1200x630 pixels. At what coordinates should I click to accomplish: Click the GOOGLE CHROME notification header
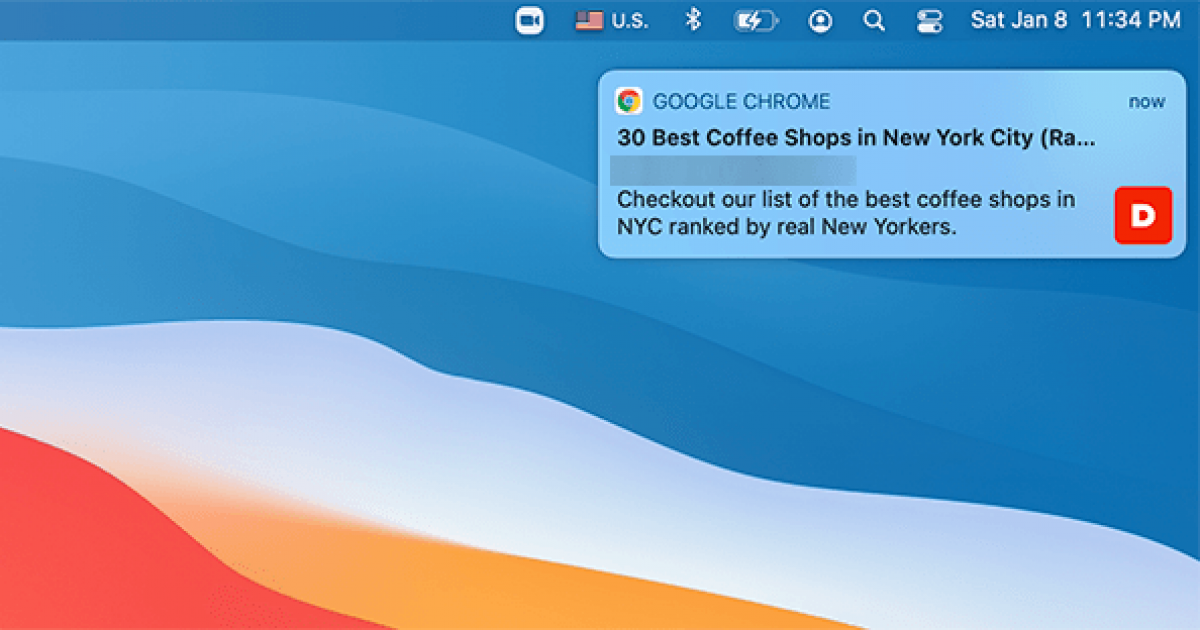coord(741,101)
